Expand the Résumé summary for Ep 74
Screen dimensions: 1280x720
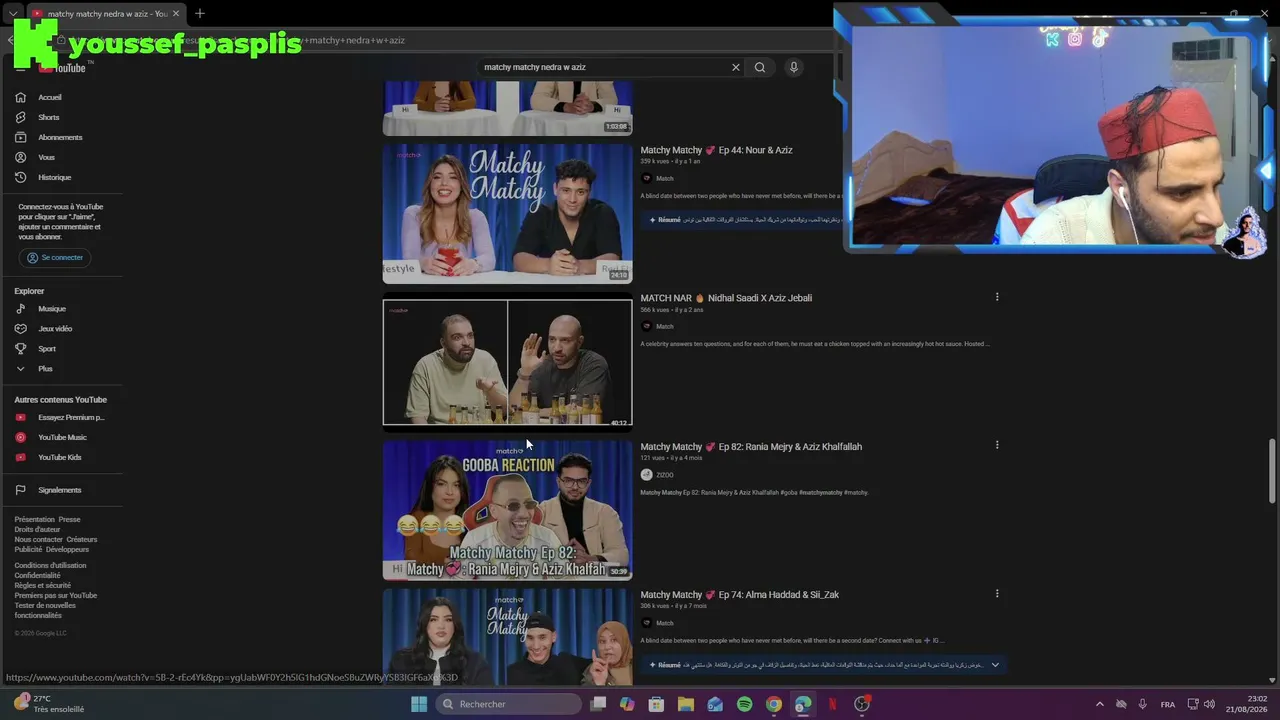pos(994,665)
